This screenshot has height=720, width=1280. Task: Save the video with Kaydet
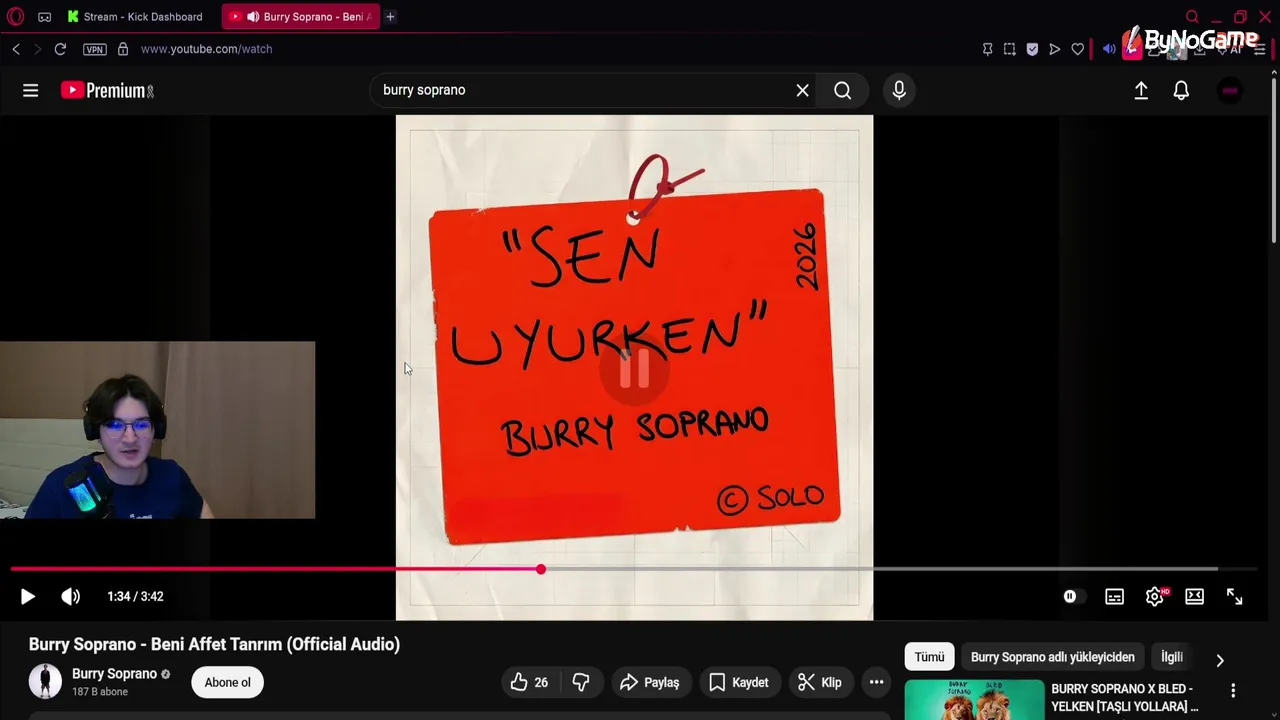click(739, 683)
